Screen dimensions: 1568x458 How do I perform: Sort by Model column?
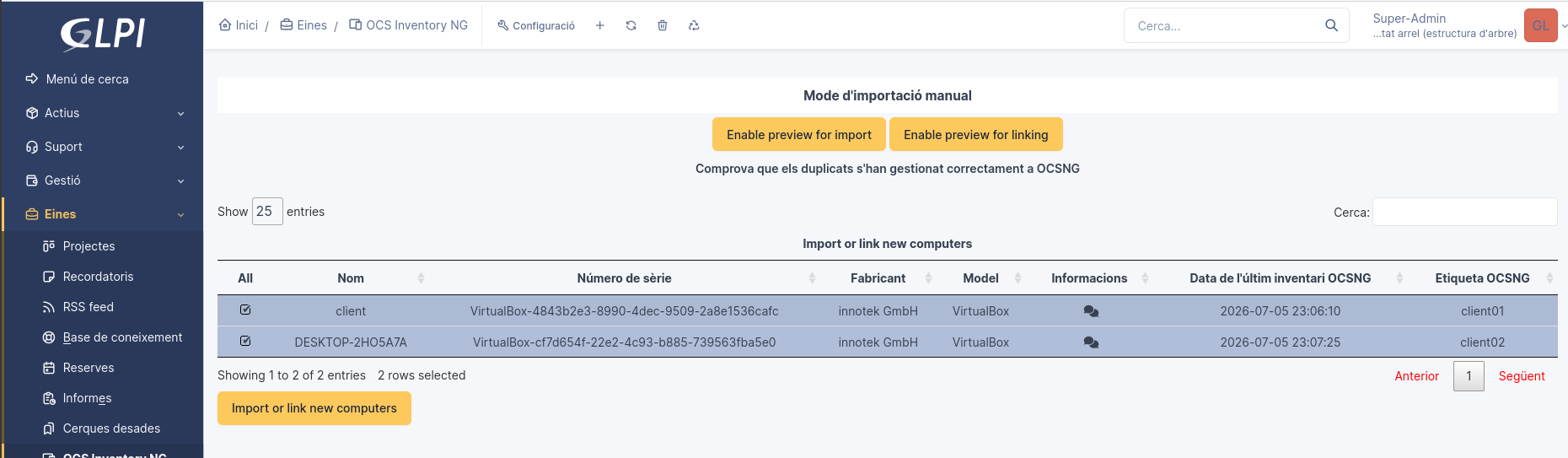click(981, 278)
